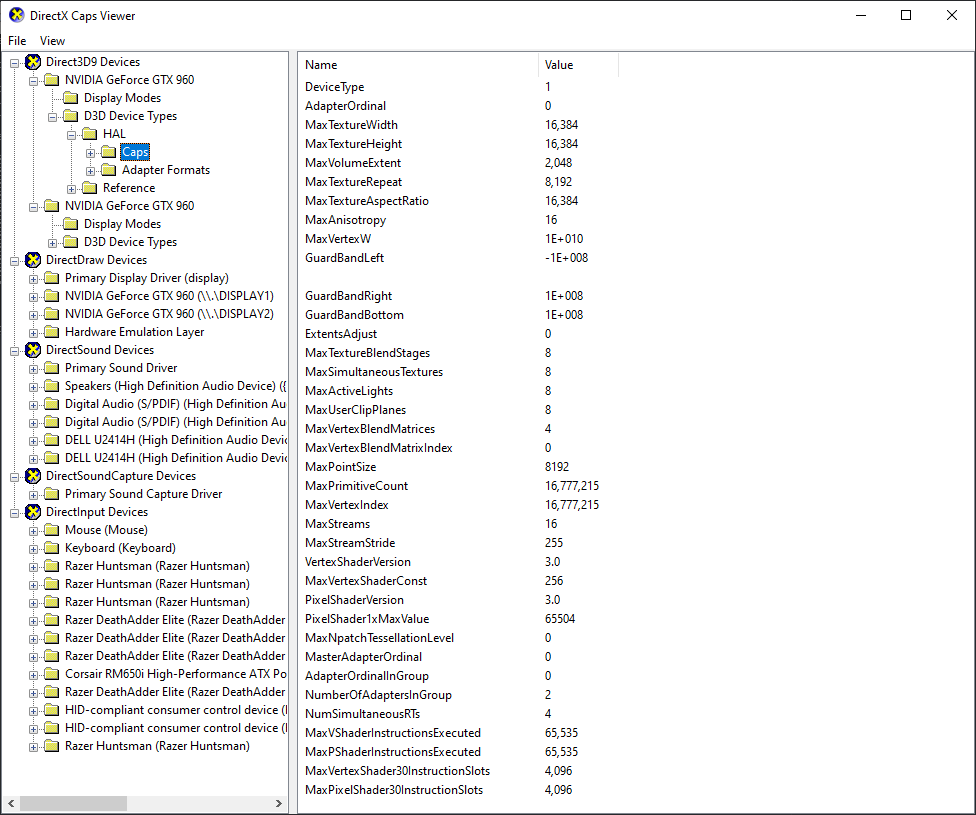Collapse the DirectSound Devices node
The width and height of the screenshot is (976, 815).
coord(14,351)
